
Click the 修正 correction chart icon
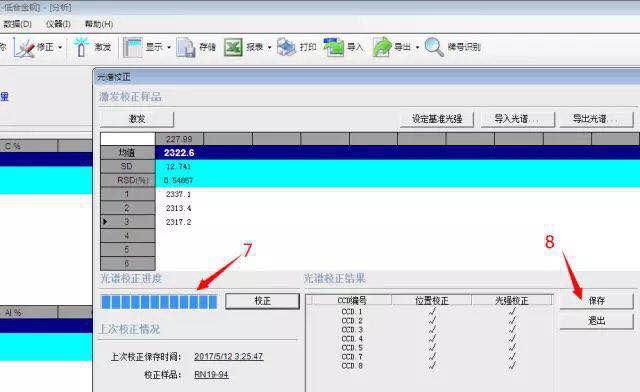pyautogui.click(x=24, y=47)
